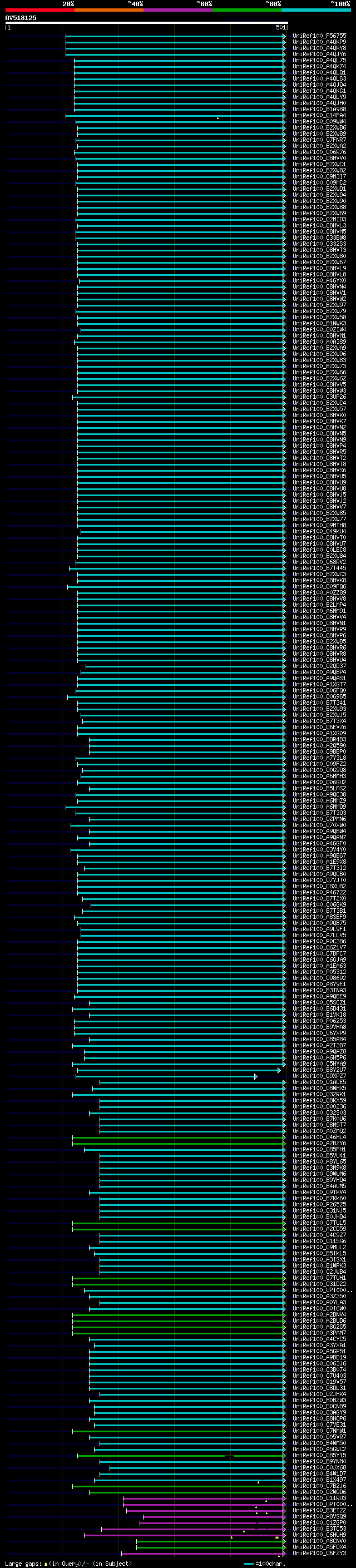Select the UniRef100_Q3V4Y0 label

pyautogui.click(x=319, y=850)
